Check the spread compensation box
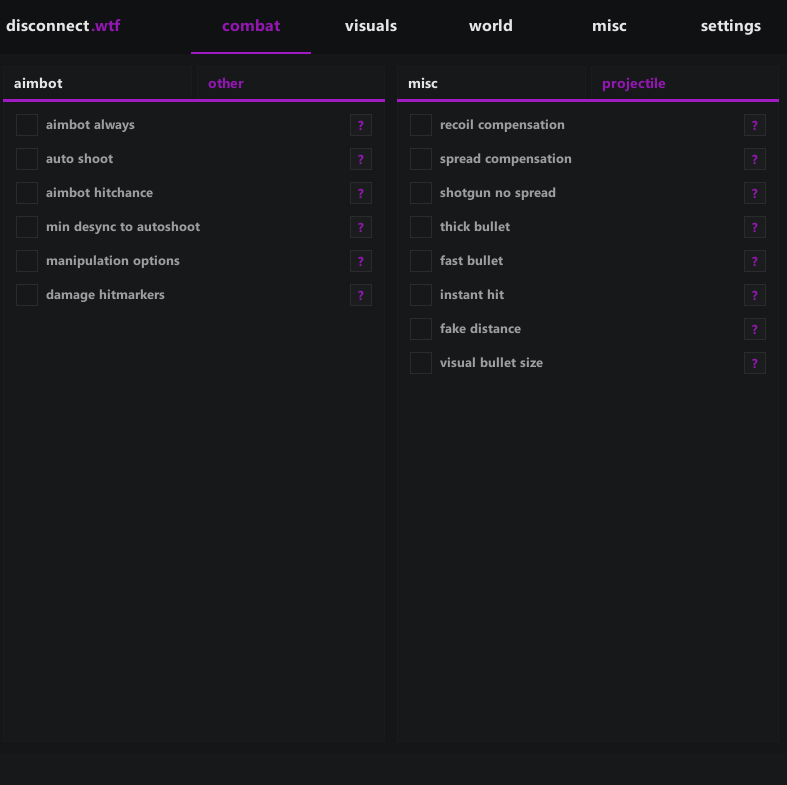The image size is (787, 785). point(421,159)
